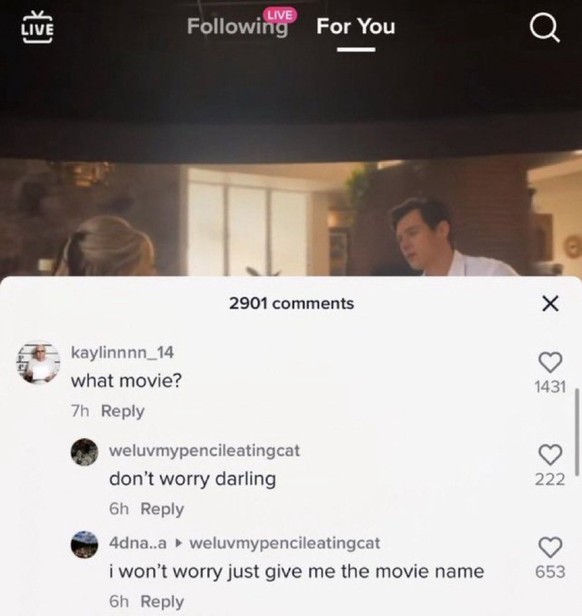Screen dimensions: 582x616
Task: Like kaylinnnn_14's comment with heart
Action: [550, 362]
